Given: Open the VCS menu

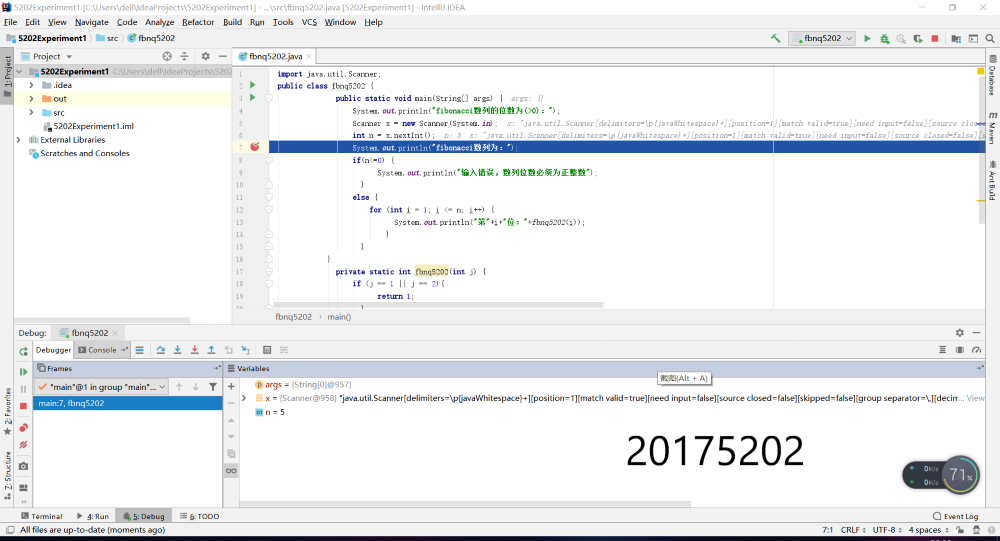Looking at the screenshot, I should (309, 22).
